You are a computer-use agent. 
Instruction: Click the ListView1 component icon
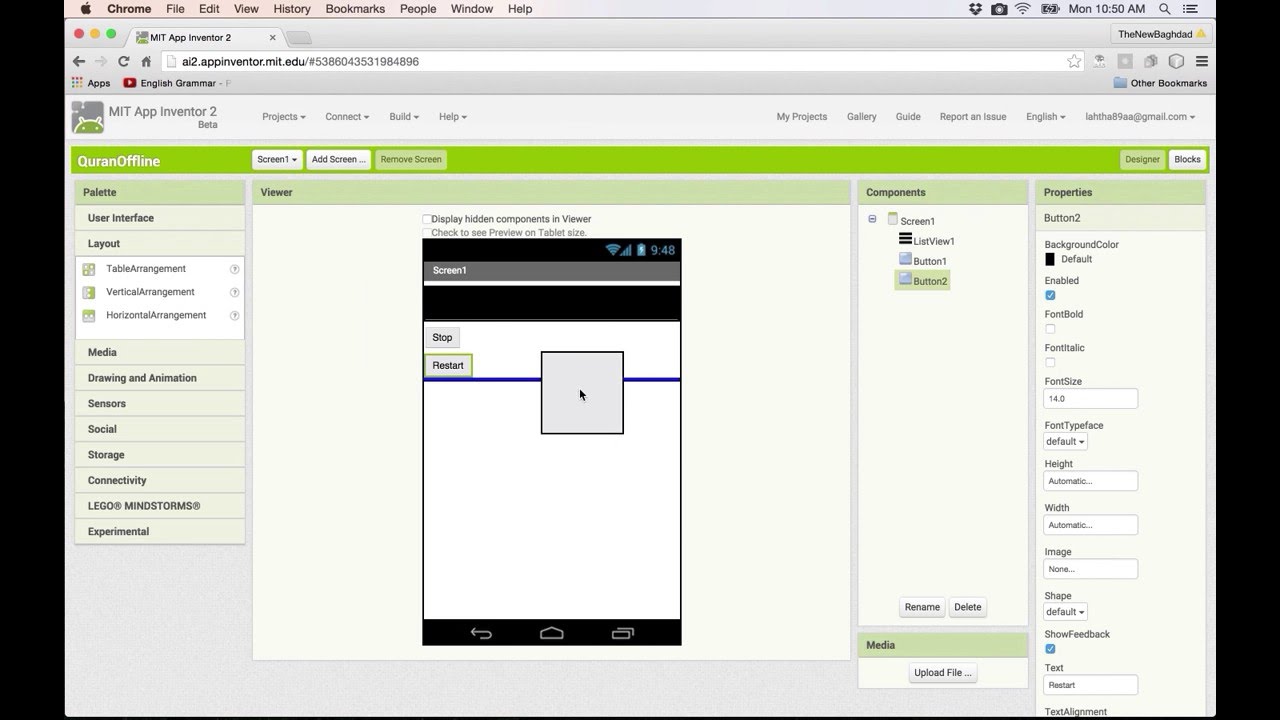905,239
